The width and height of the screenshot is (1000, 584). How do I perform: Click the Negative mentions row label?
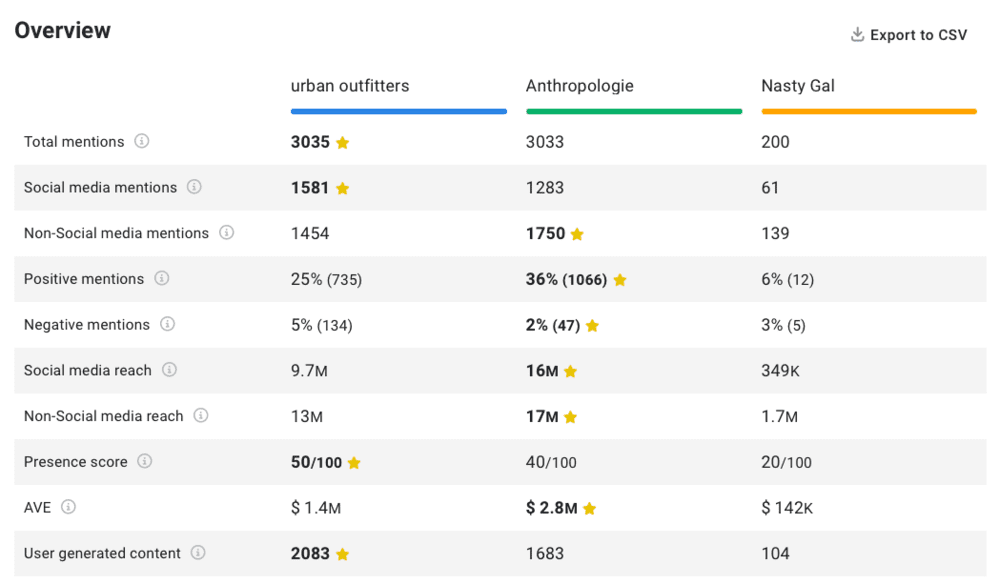[87, 325]
